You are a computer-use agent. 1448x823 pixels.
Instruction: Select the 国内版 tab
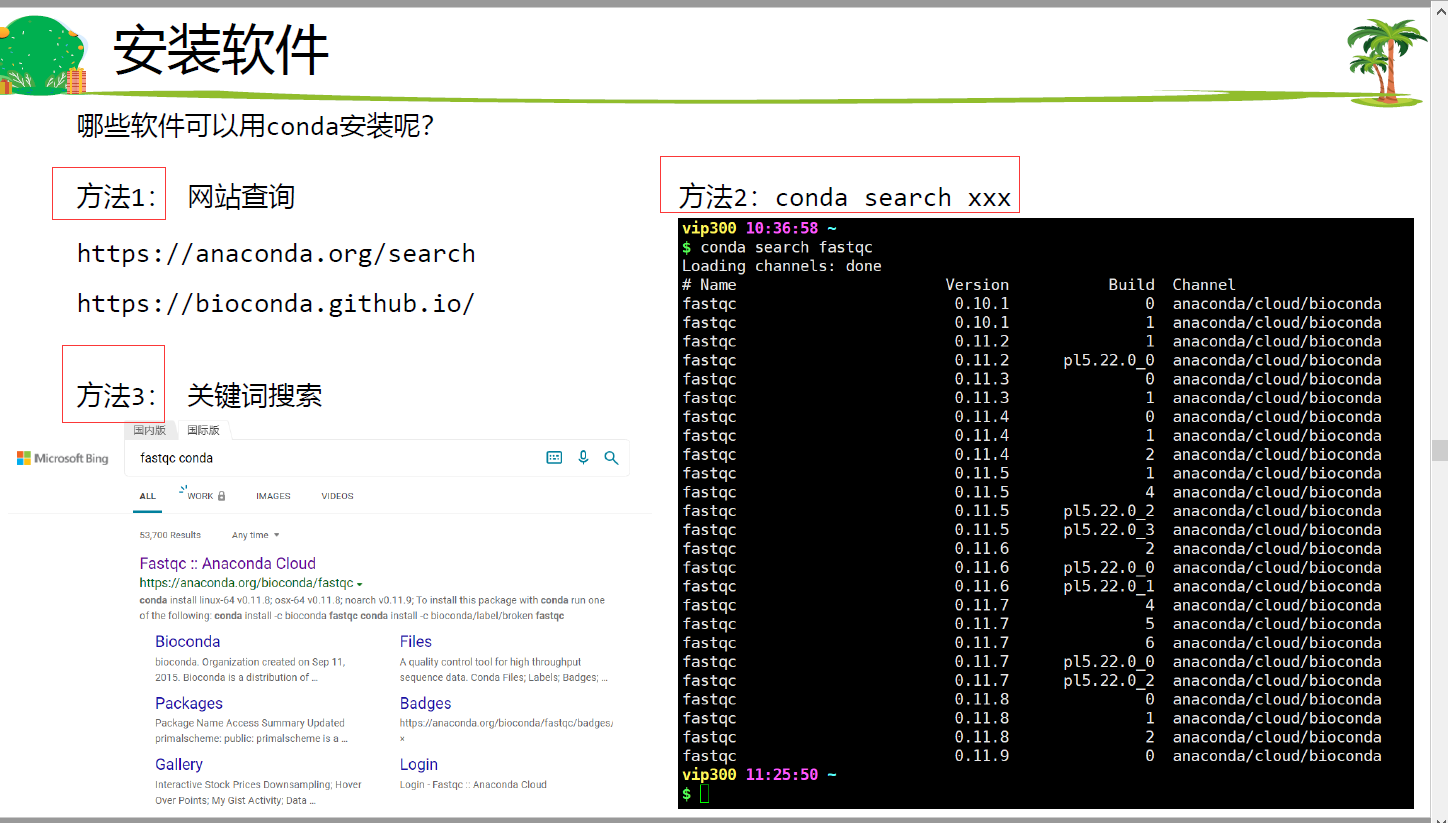click(150, 429)
